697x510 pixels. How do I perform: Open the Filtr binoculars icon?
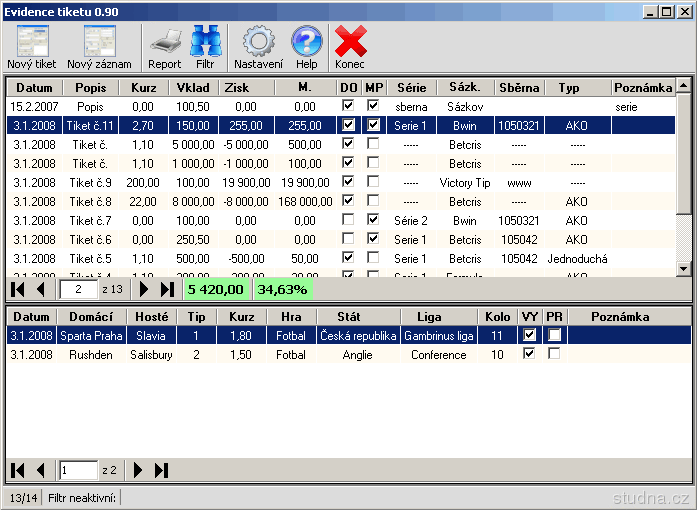(205, 42)
